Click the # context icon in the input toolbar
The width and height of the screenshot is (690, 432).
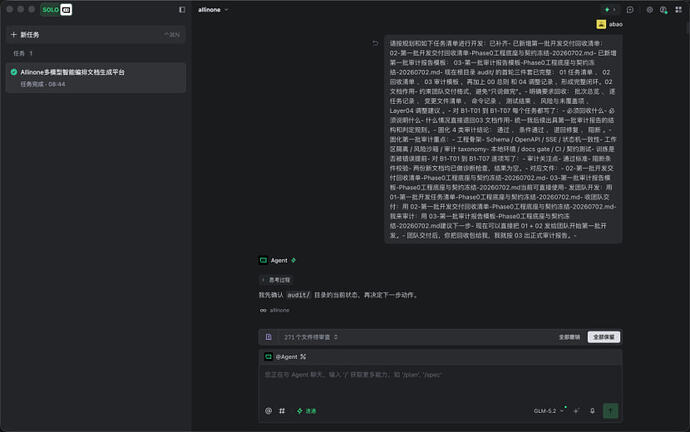coord(282,411)
